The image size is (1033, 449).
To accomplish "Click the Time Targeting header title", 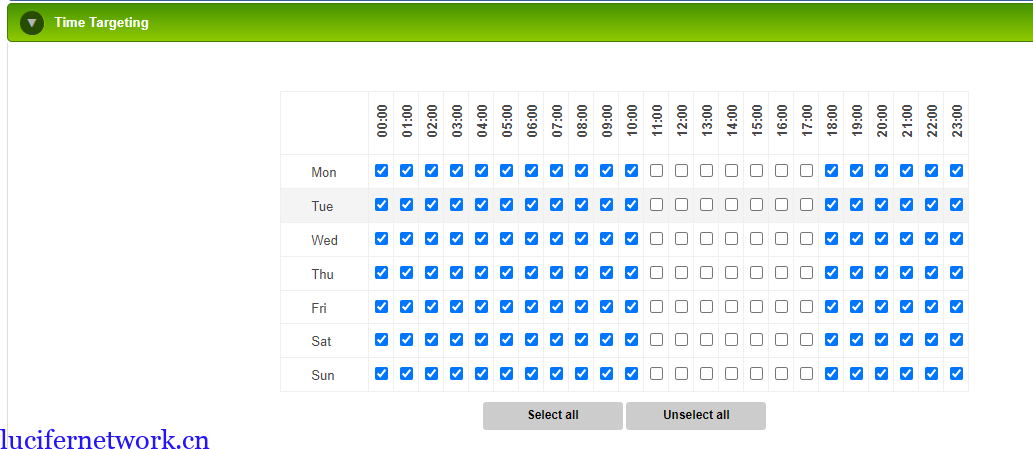I will (x=101, y=22).
